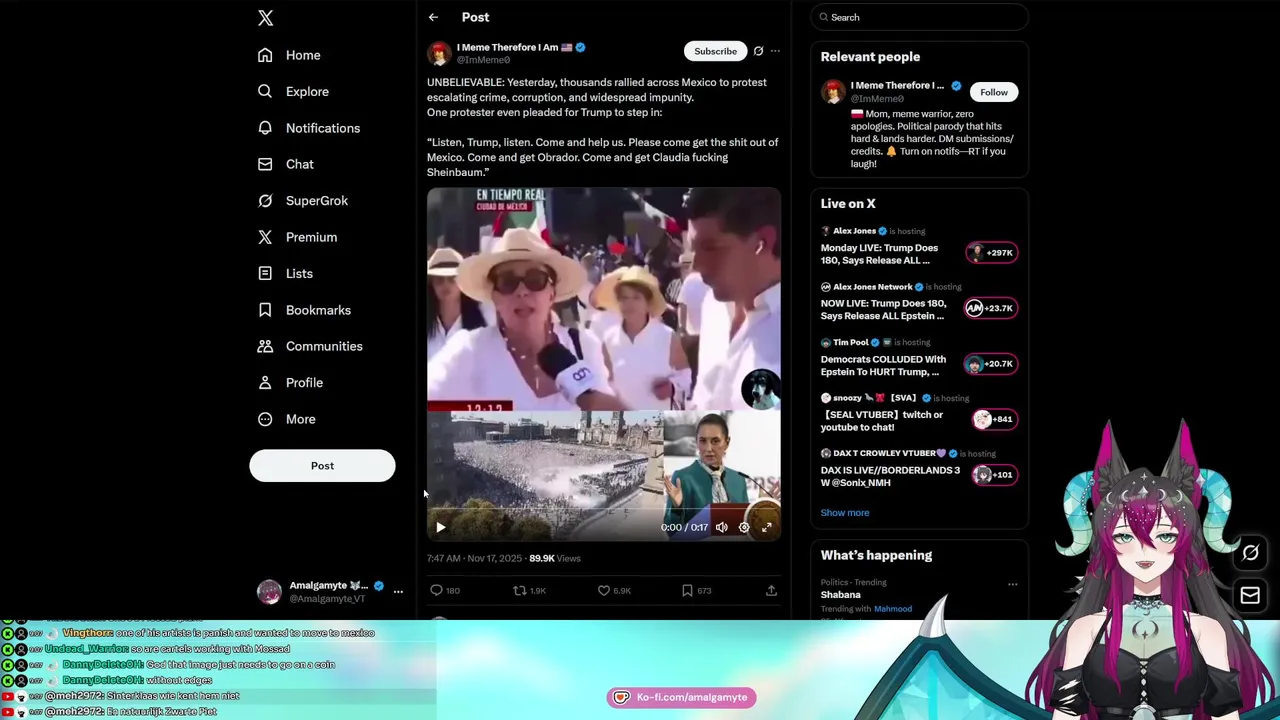Click the +297K listeners badge
This screenshot has width=1280, height=720.
tap(991, 253)
